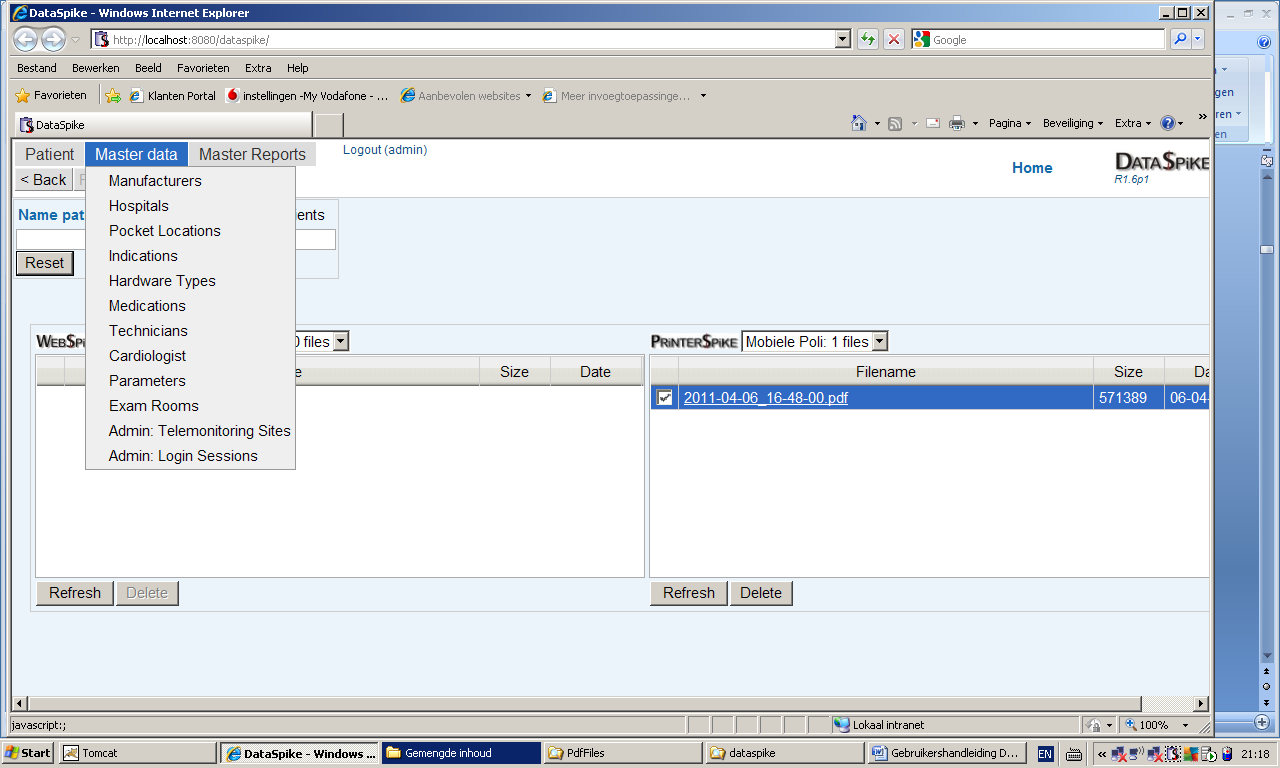Click the add-to-favorites-bar star icon

click(x=113, y=96)
